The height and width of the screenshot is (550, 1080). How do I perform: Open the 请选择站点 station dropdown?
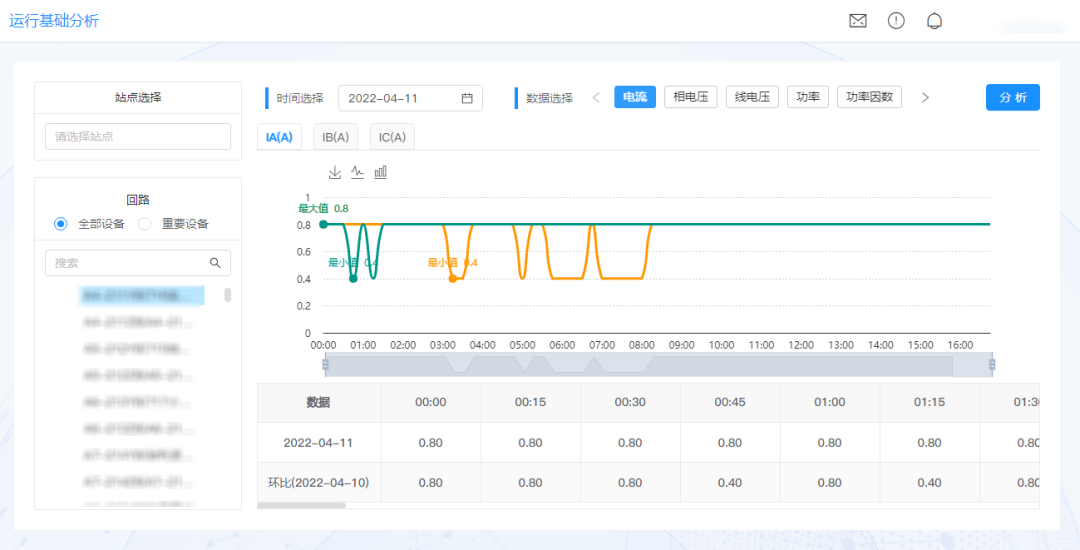coord(138,136)
